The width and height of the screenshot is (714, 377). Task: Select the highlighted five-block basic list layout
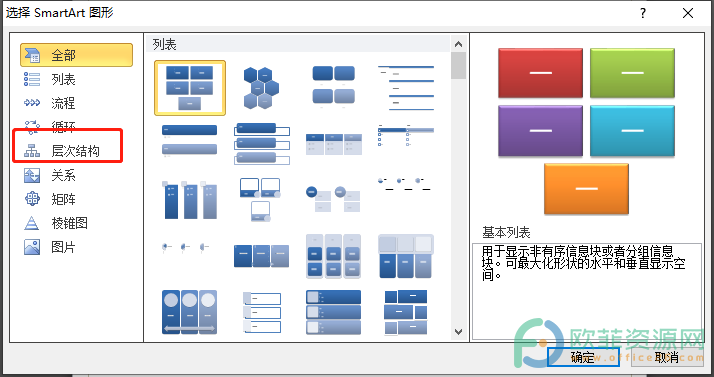pos(190,87)
